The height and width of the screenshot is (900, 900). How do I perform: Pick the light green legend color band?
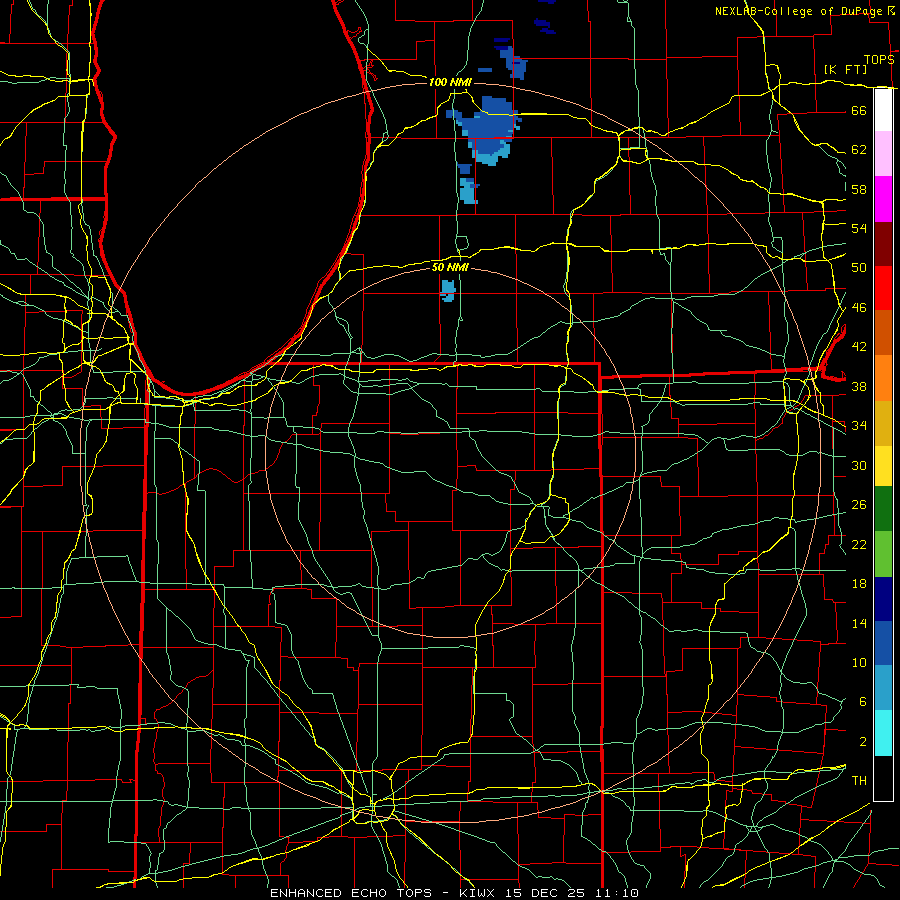(x=883, y=554)
